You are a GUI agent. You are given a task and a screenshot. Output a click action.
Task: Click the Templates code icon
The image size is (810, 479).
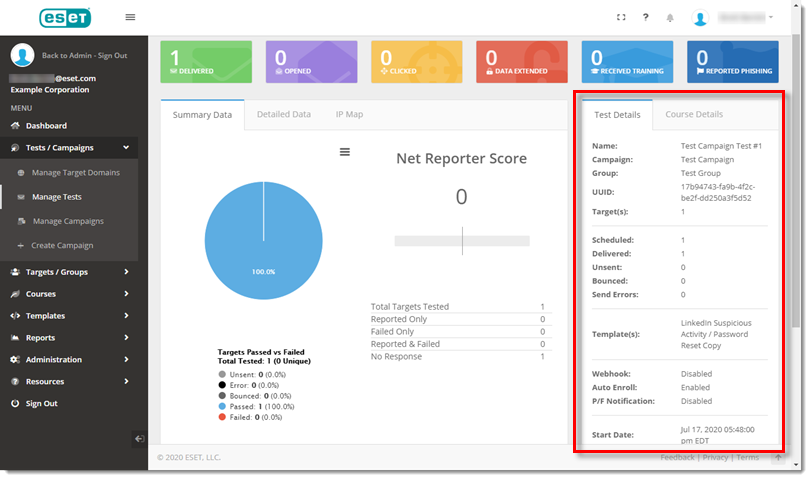click(15, 316)
